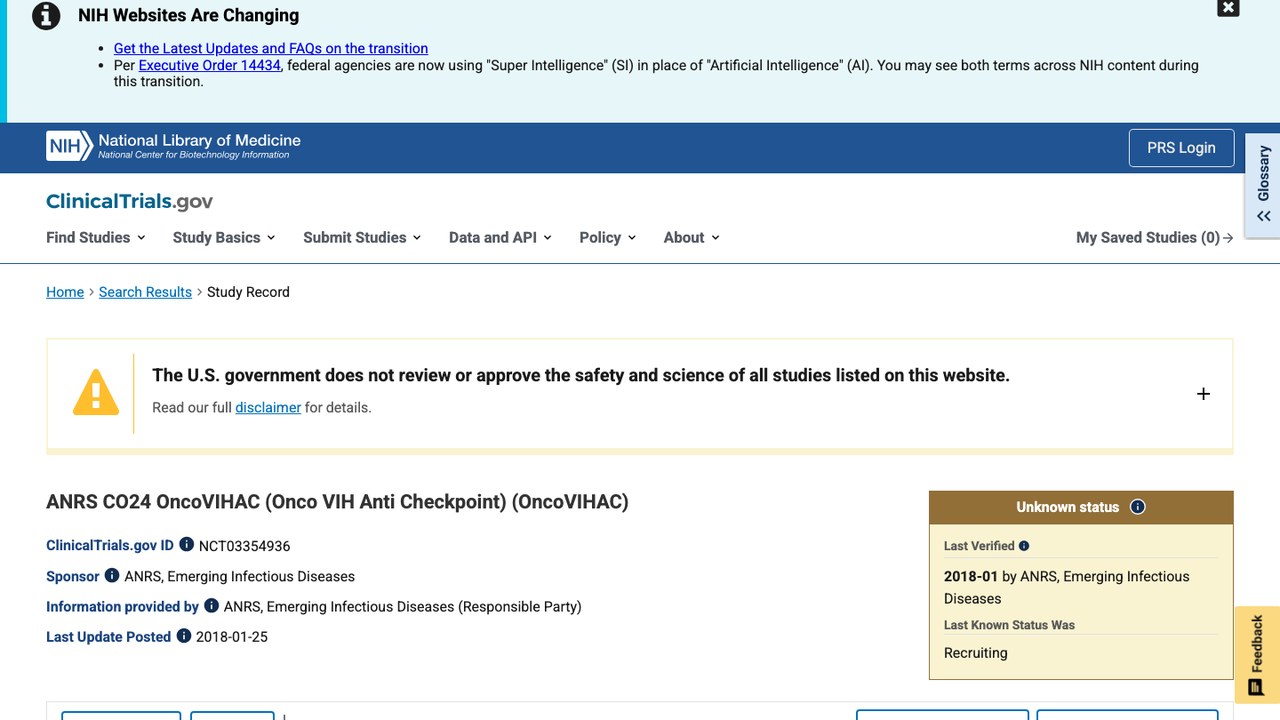Open the Executive Order 14434 link
Image resolution: width=1280 pixels, height=720 pixels.
pyautogui.click(x=210, y=65)
